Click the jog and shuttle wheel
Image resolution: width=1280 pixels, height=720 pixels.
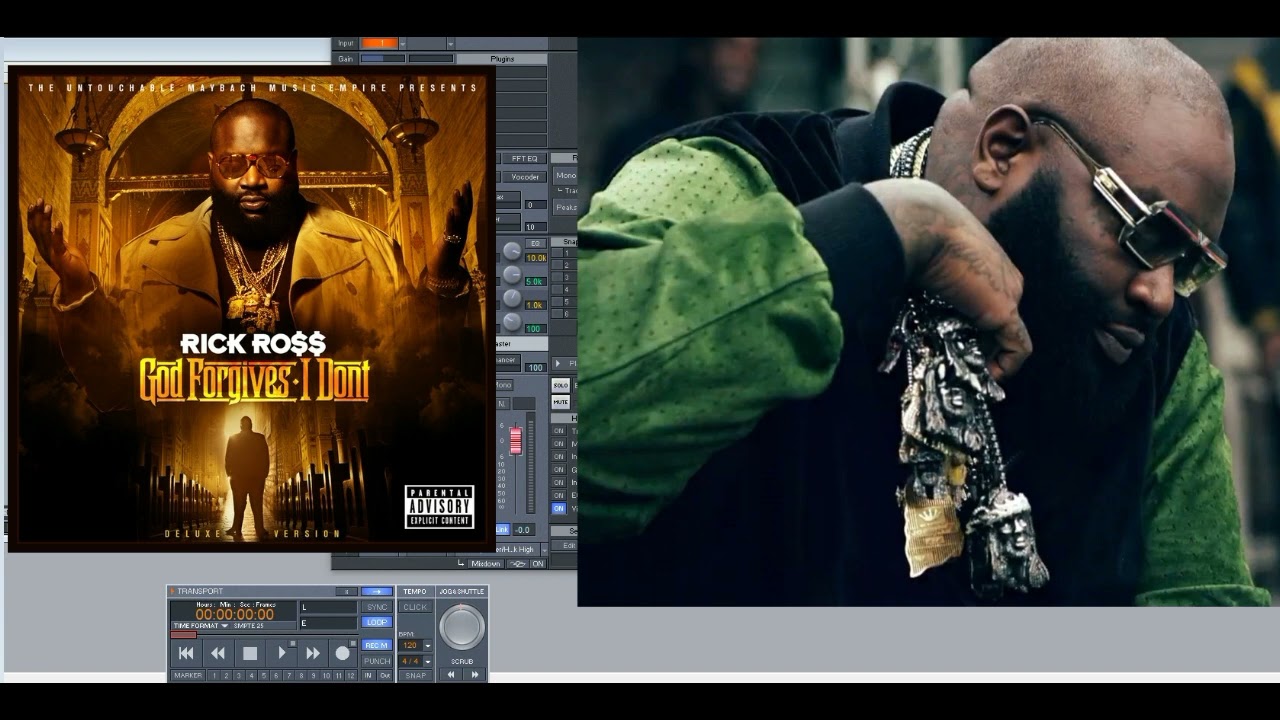(x=462, y=627)
